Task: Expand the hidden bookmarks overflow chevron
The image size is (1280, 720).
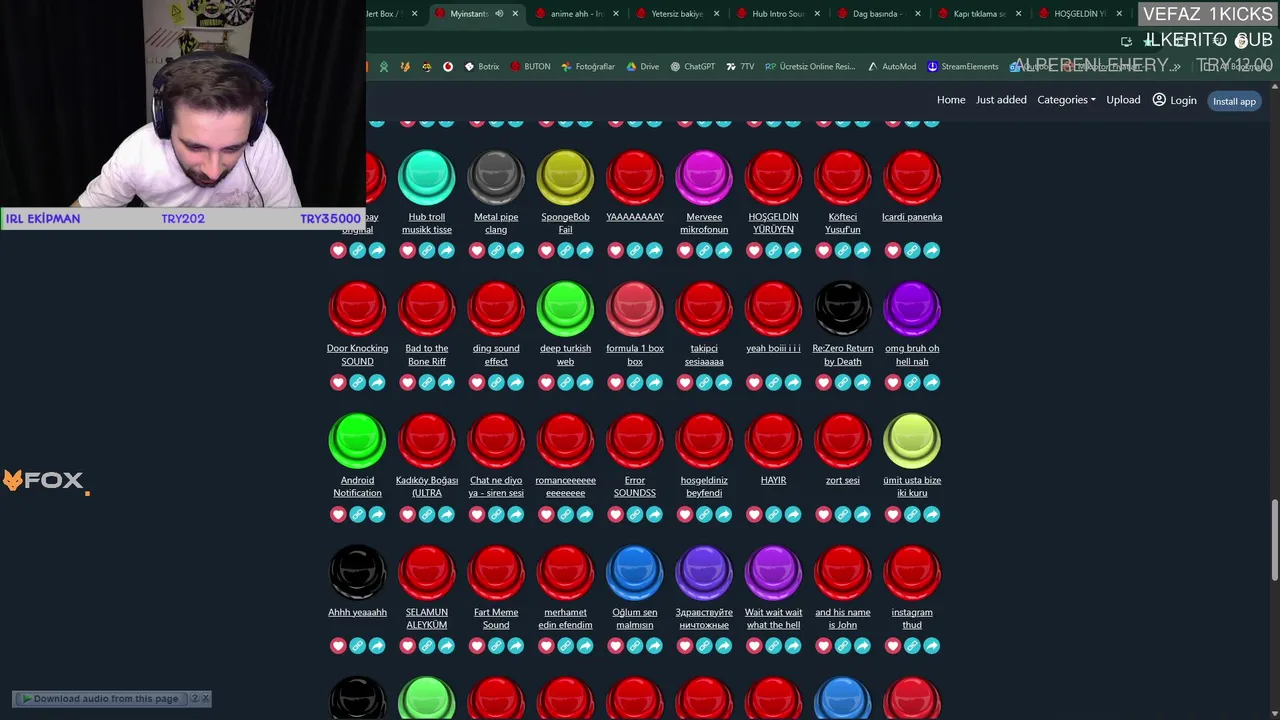Action: click(x=1177, y=67)
